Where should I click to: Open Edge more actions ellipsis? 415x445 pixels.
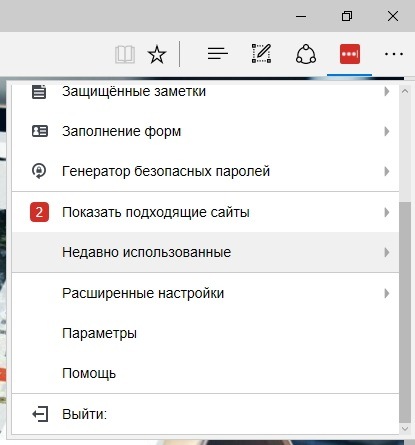tap(394, 54)
